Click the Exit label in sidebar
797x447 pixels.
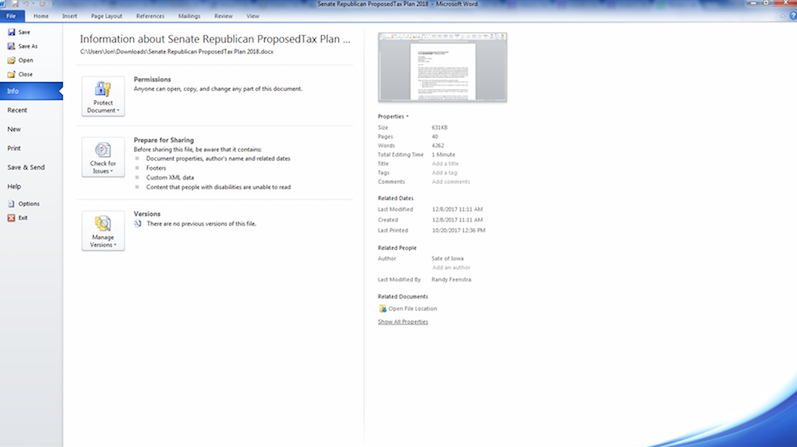click(x=23, y=218)
